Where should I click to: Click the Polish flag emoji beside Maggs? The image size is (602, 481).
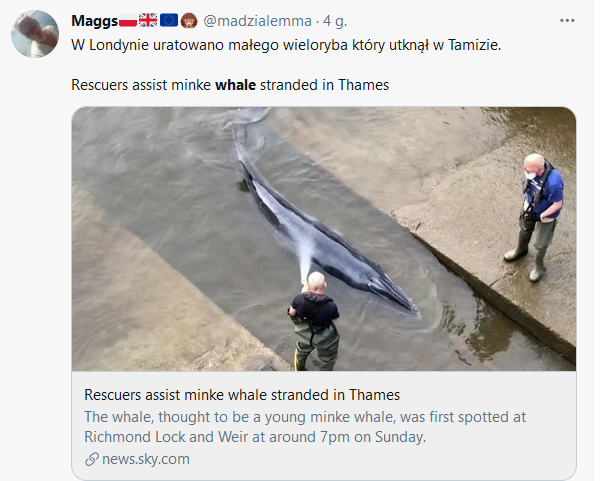click(x=127, y=20)
